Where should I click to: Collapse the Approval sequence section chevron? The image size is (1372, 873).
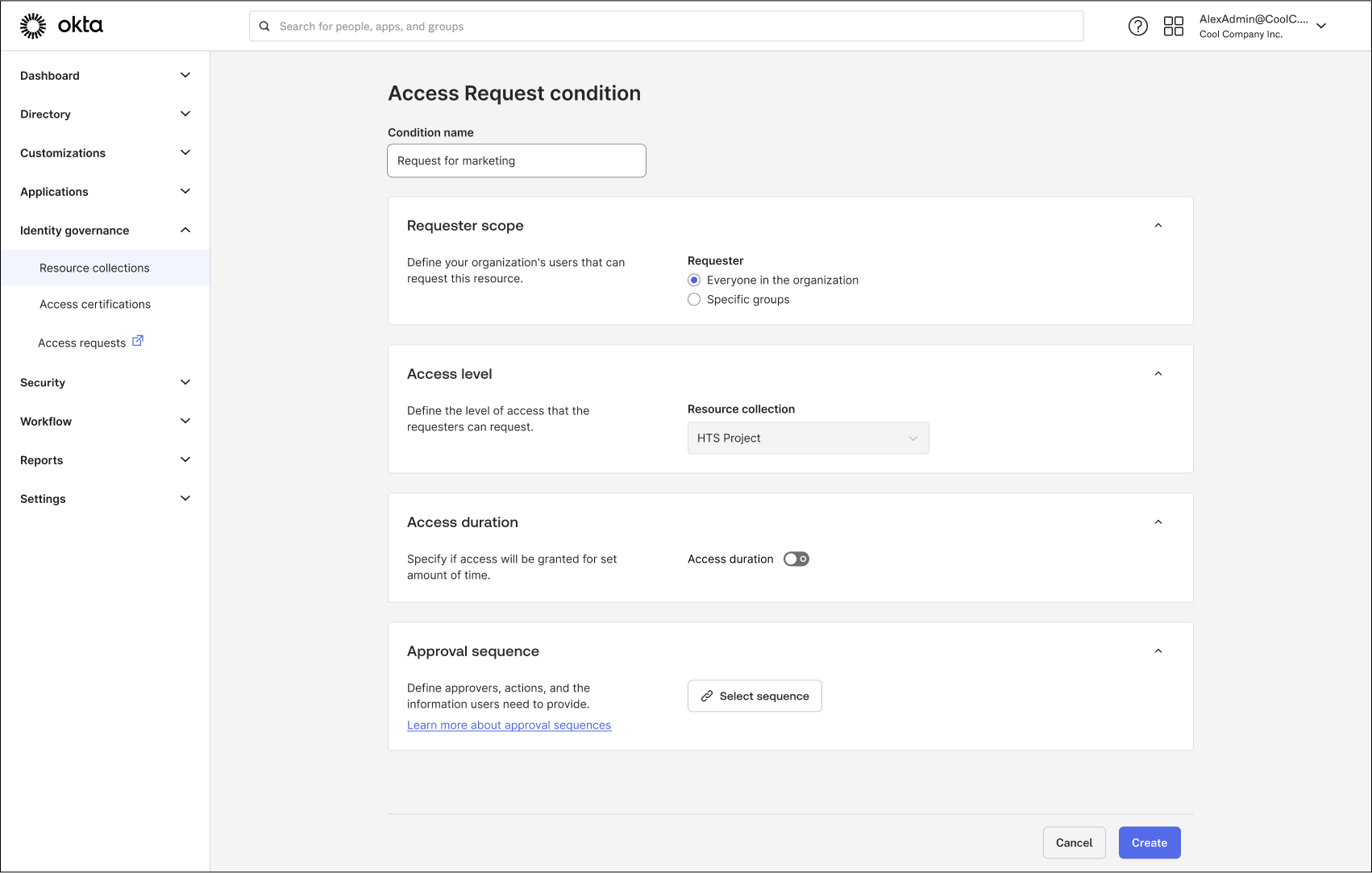pyautogui.click(x=1158, y=651)
